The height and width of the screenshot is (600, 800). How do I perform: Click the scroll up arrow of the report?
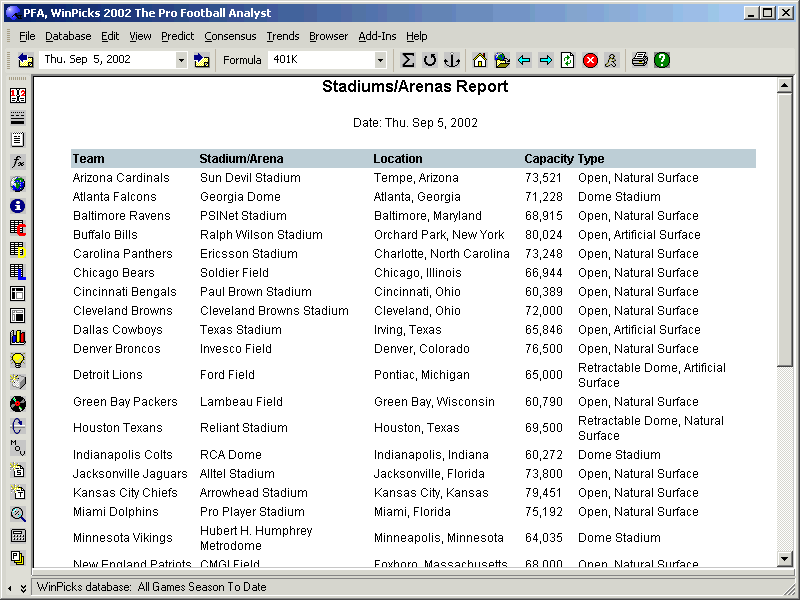(785, 85)
